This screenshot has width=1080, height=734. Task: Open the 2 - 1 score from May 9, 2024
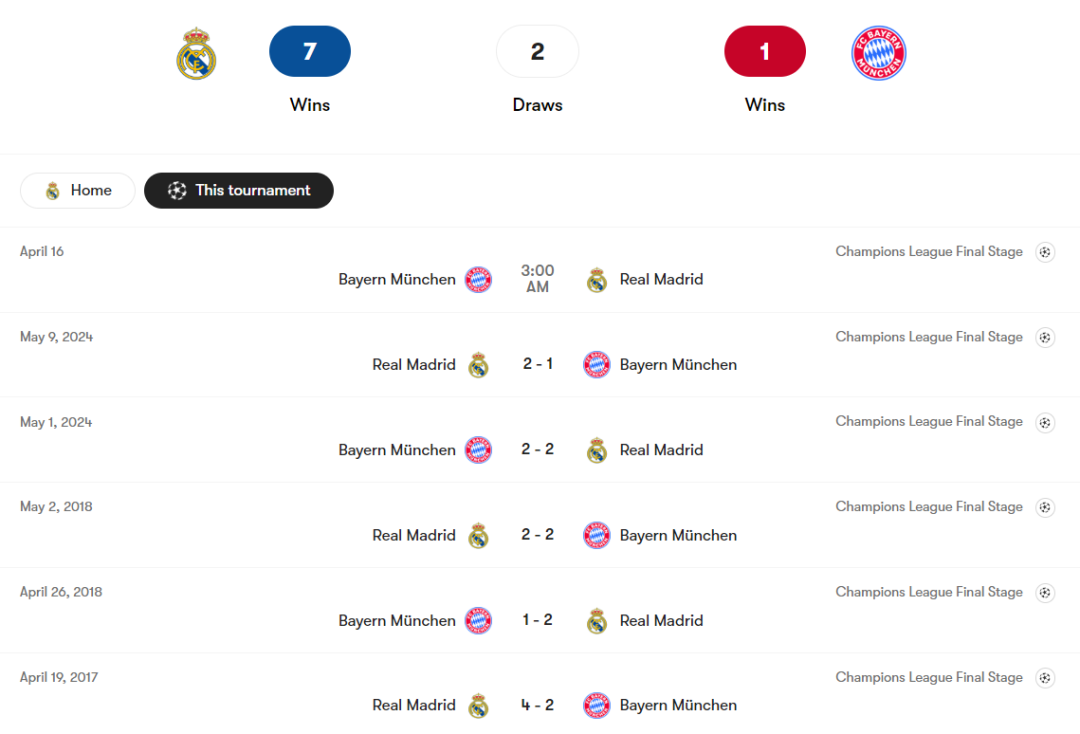[x=537, y=364]
